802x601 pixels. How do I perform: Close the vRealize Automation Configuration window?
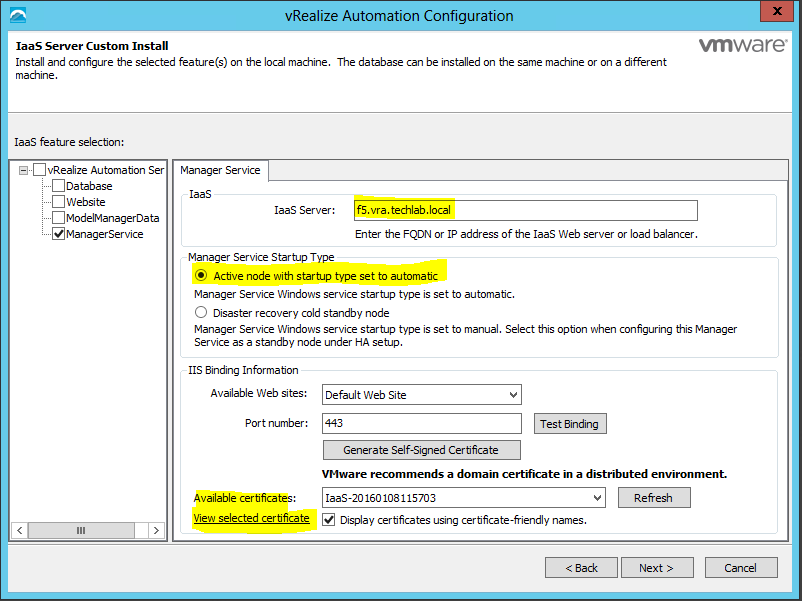point(776,11)
